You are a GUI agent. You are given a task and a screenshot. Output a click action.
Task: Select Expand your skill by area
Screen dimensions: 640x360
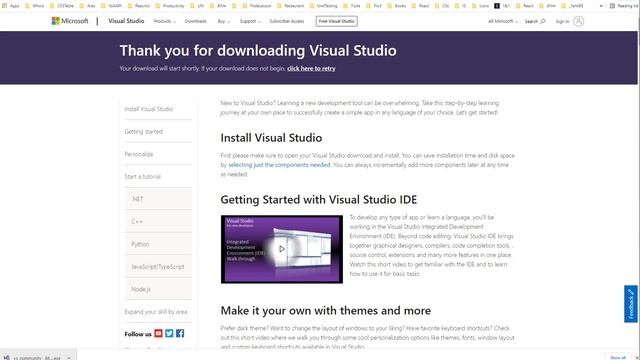[x=156, y=311]
